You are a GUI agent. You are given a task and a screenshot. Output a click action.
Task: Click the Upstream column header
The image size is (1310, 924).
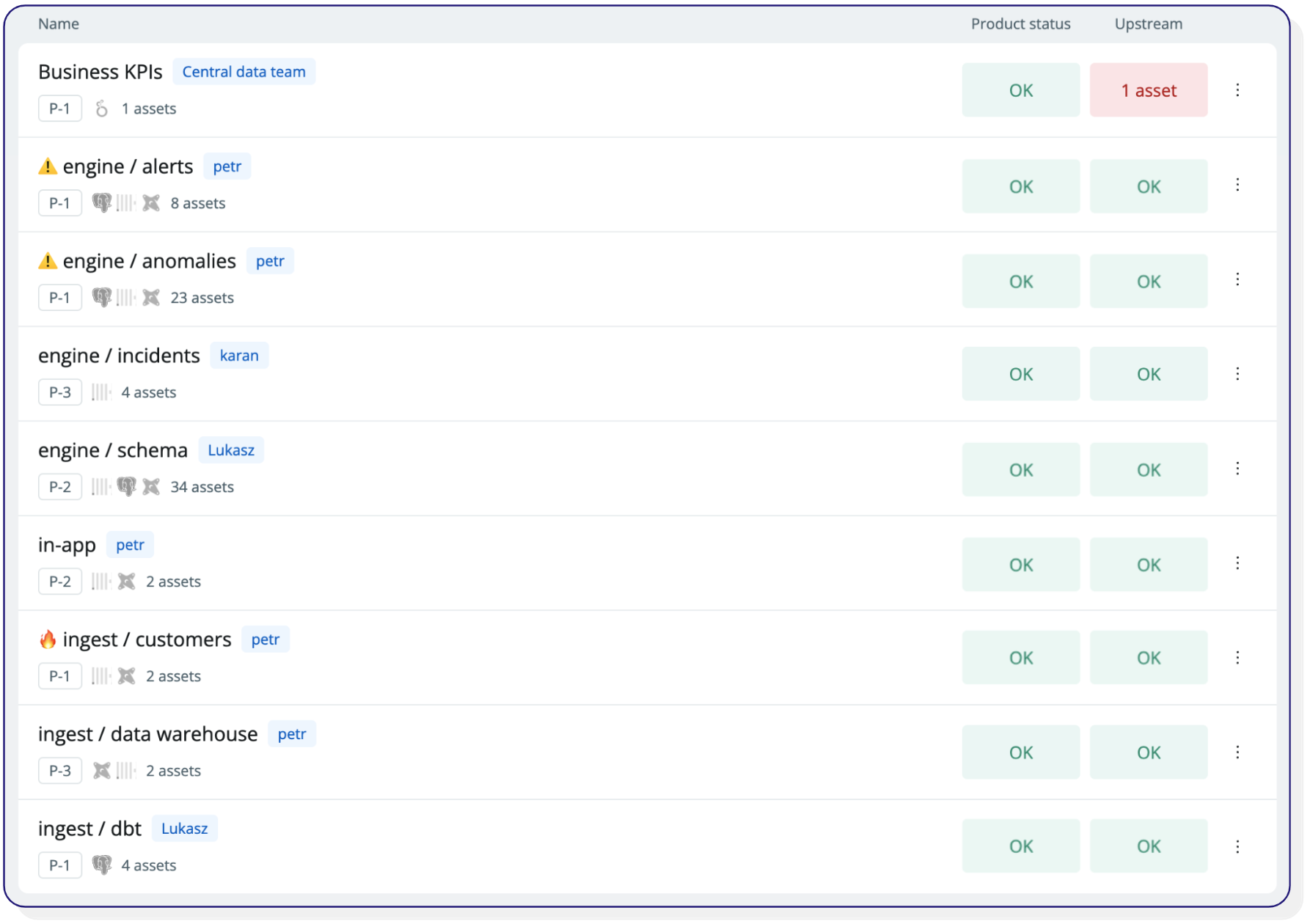click(x=1149, y=23)
